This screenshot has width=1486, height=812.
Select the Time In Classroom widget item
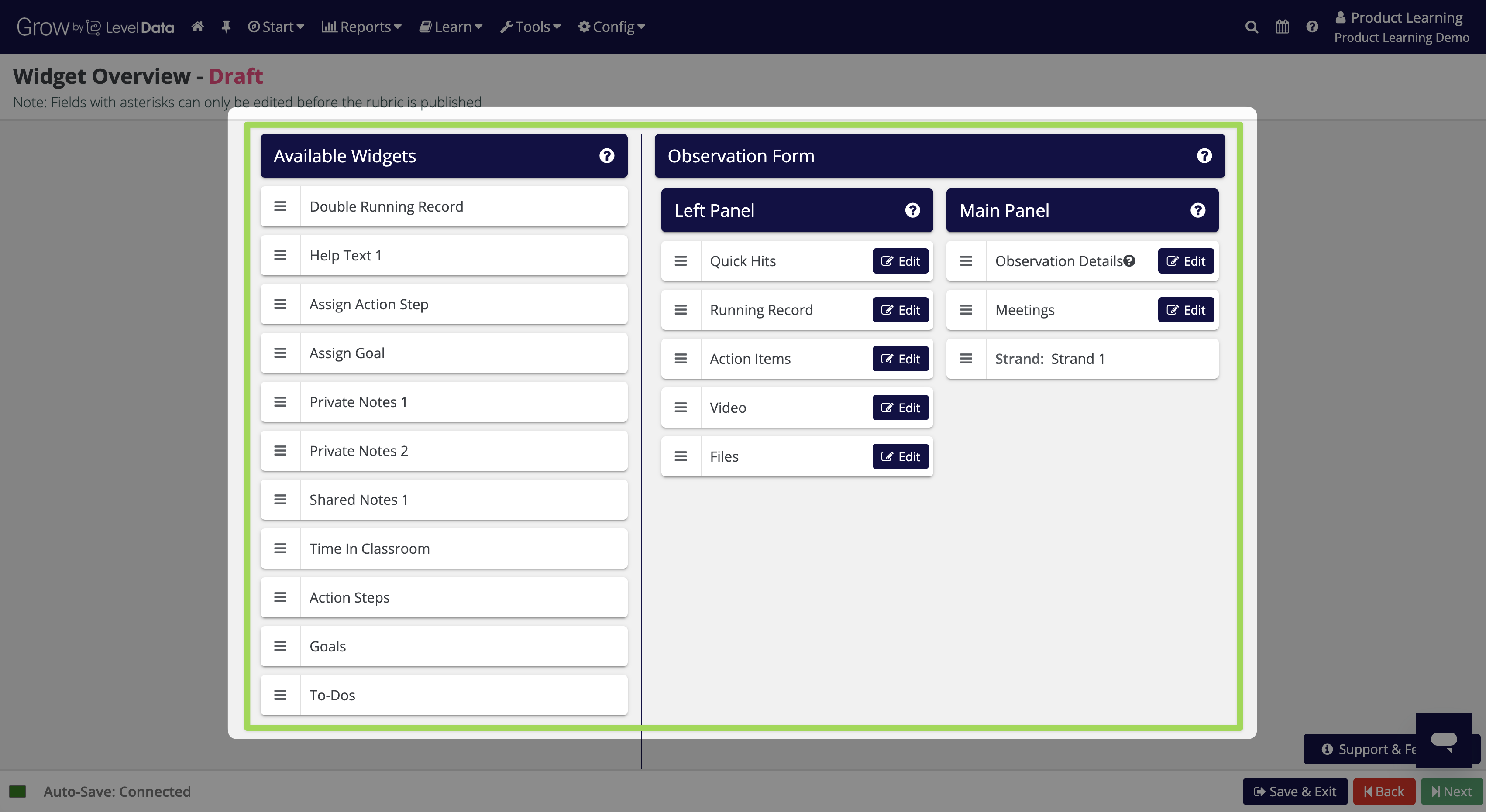[x=444, y=548]
